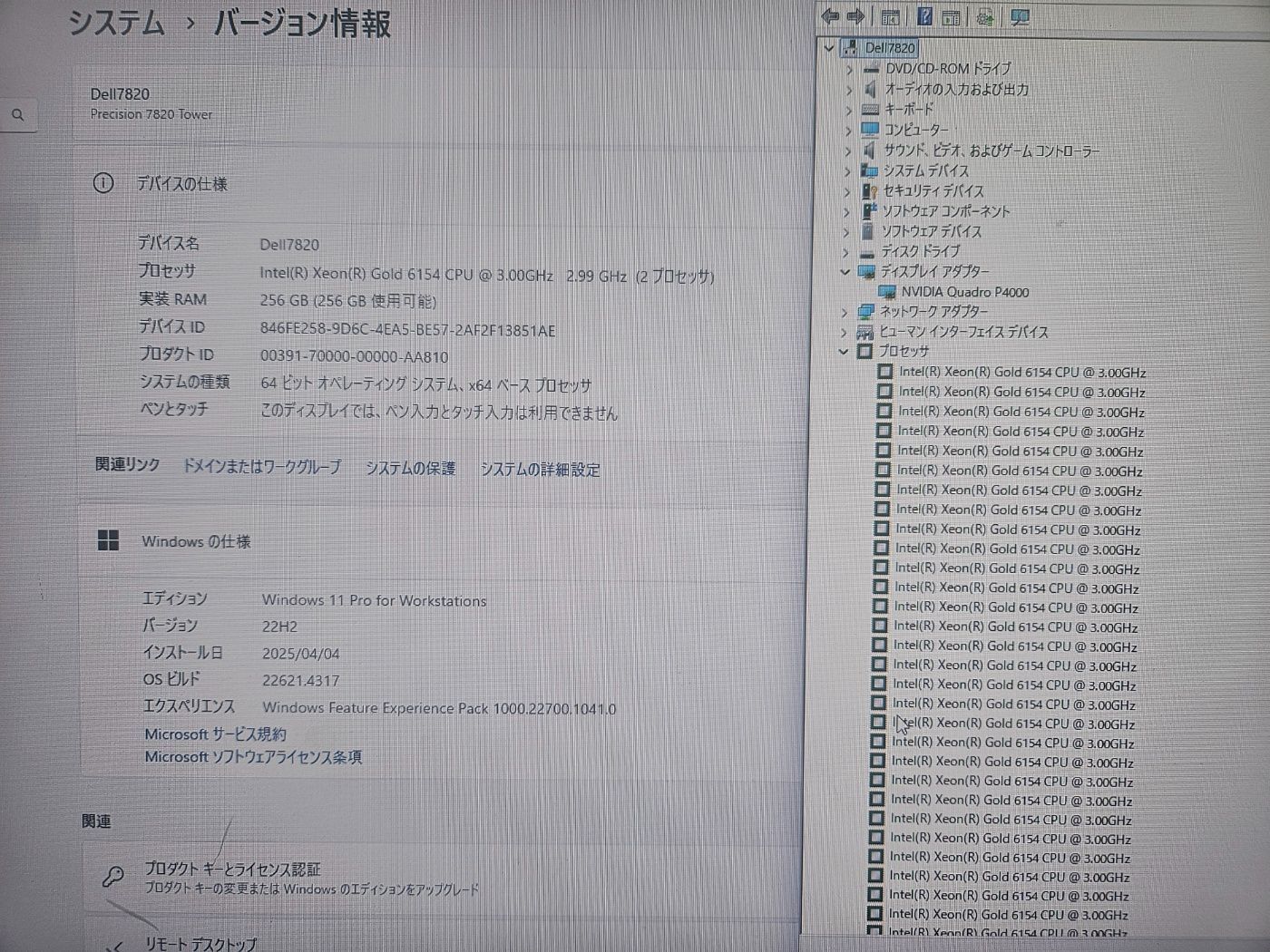Click version value 22H2
The height and width of the screenshot is (952, 1270).
(279, 627)
